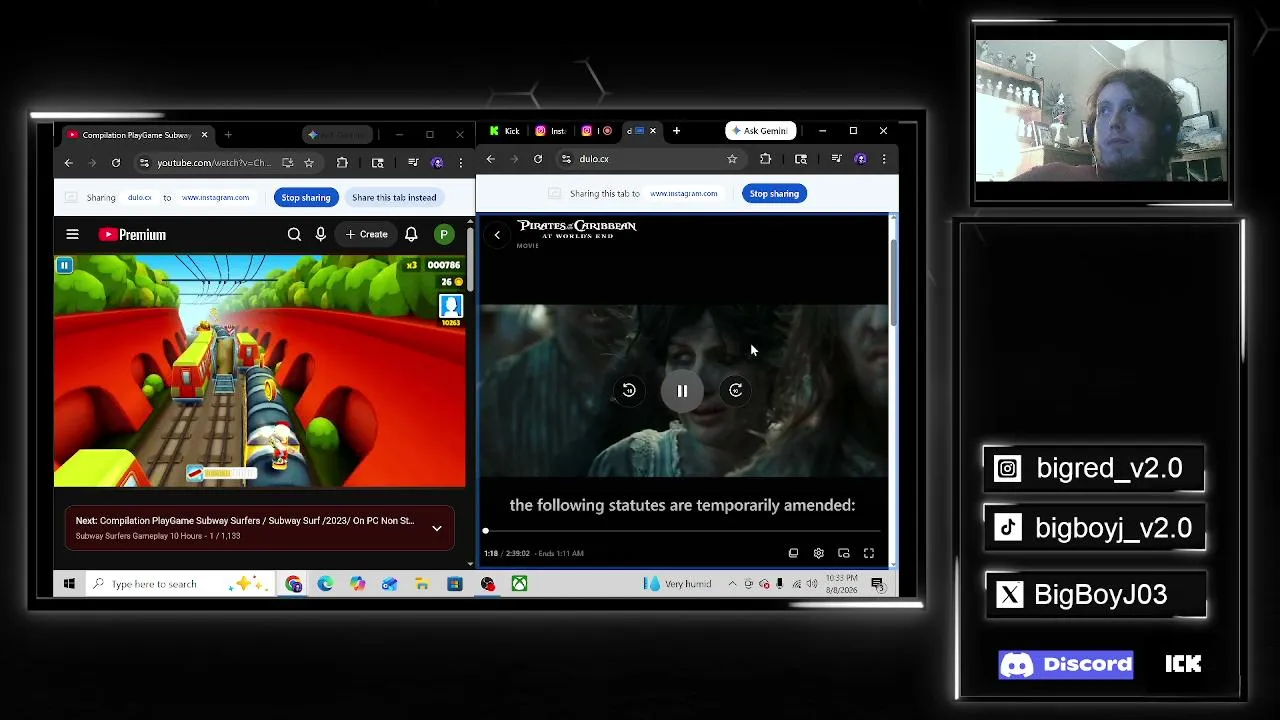Pause the Pirates of the Caribbean movie

coord(682,391)
